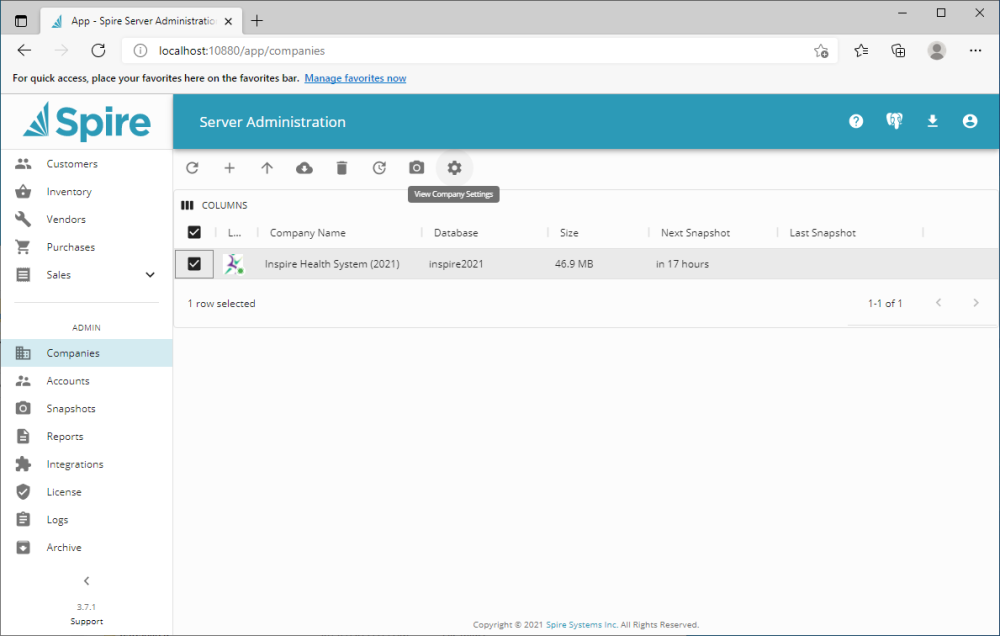This screenshot has height=636, width=1000.
Task: Select the App - Spire Server Administration tab
Action: [x=141, y=21]
